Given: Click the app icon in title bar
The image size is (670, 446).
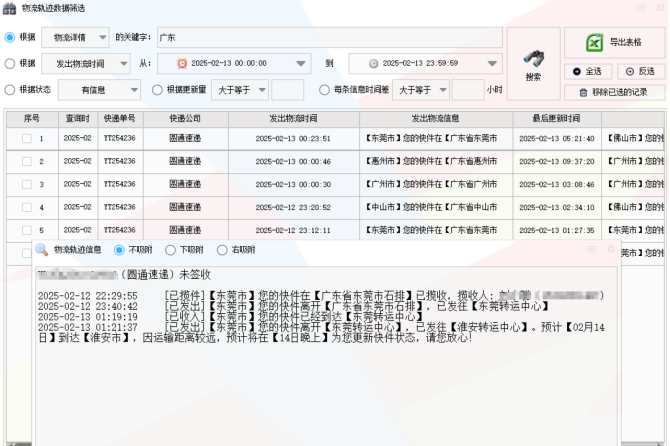Looking at the screenshot, I should coord(9,8).
